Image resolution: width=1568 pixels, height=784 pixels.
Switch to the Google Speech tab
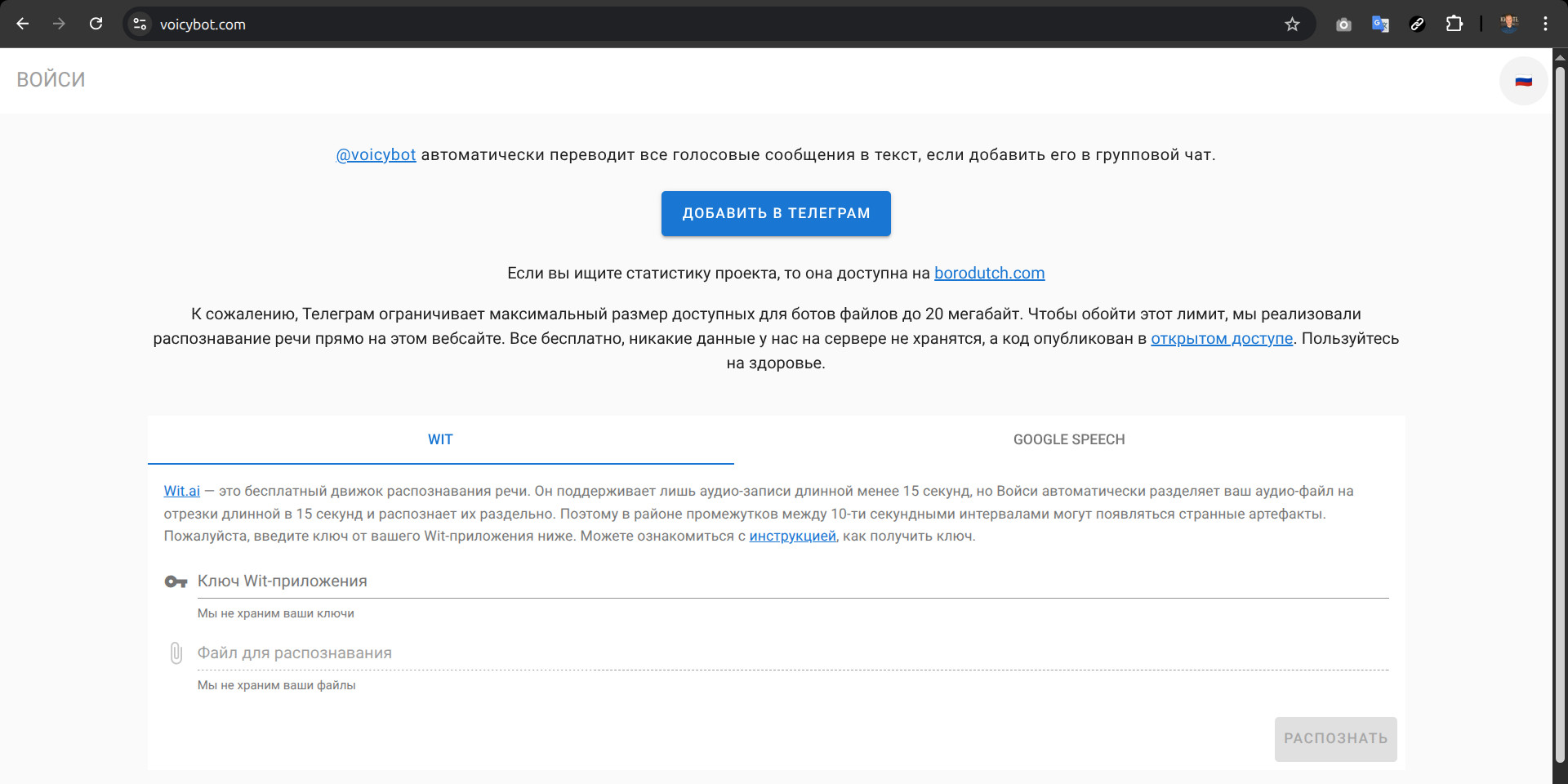pyautogui.click(x=1069, y=439)
